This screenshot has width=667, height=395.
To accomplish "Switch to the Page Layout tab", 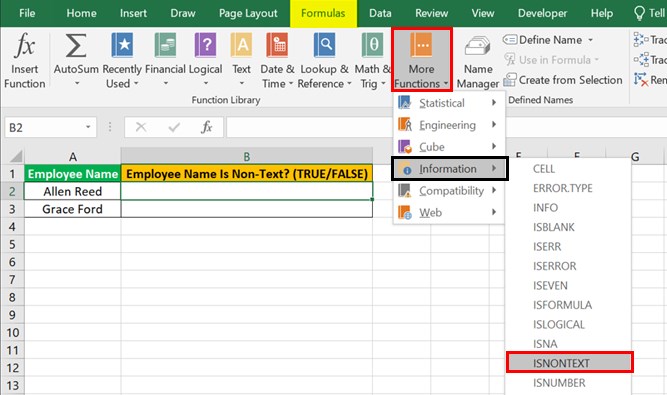I will (x=248, y=13).
